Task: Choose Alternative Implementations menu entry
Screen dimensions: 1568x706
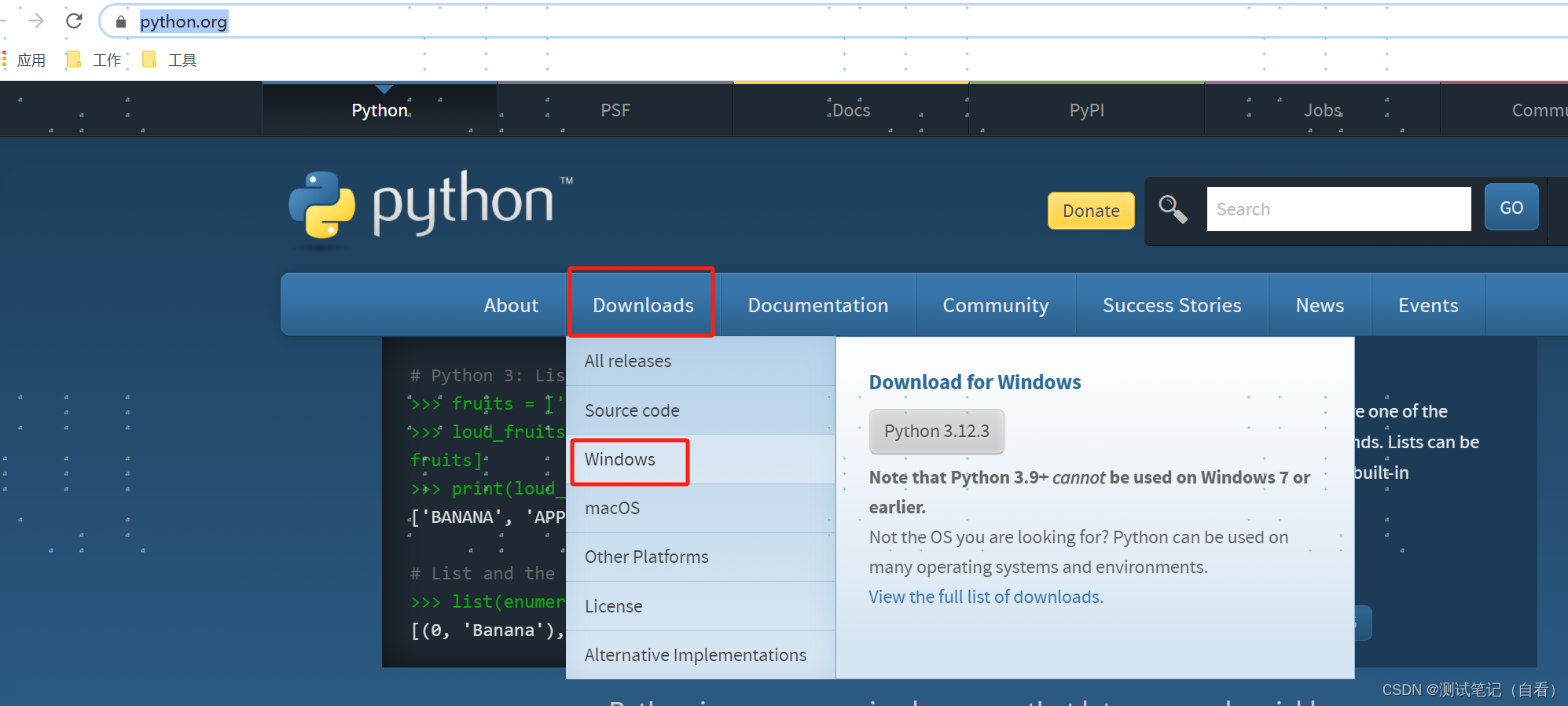Action: coord(700,655)
